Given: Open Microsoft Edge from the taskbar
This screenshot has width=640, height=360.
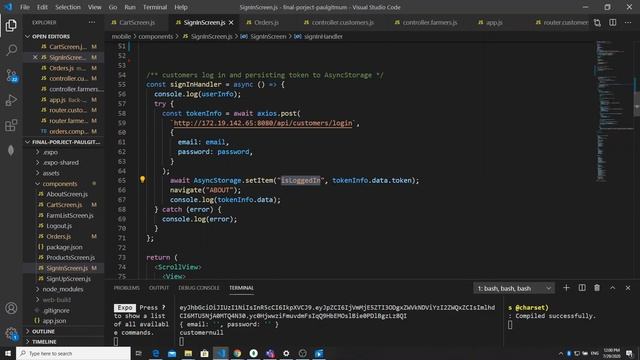Looking at the screenshot, I should [156, 353].
